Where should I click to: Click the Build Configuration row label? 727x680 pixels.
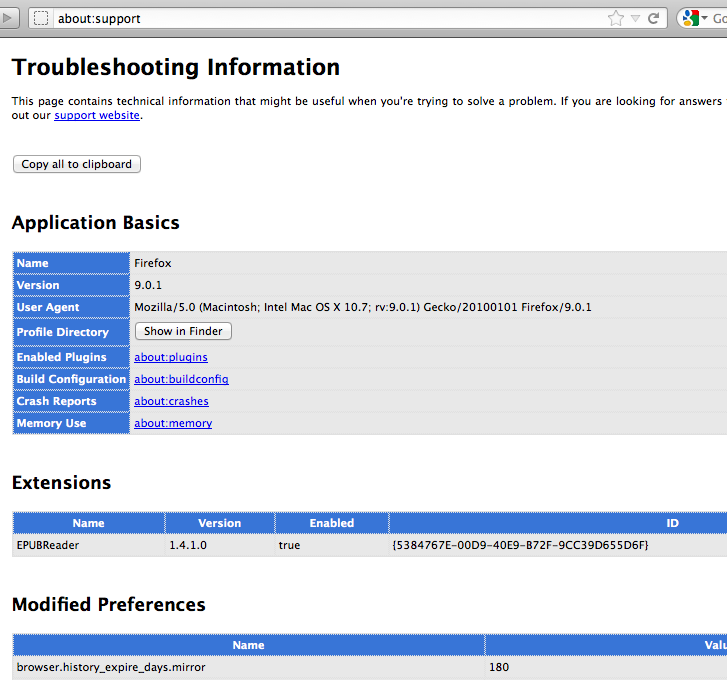coord(71,379)
